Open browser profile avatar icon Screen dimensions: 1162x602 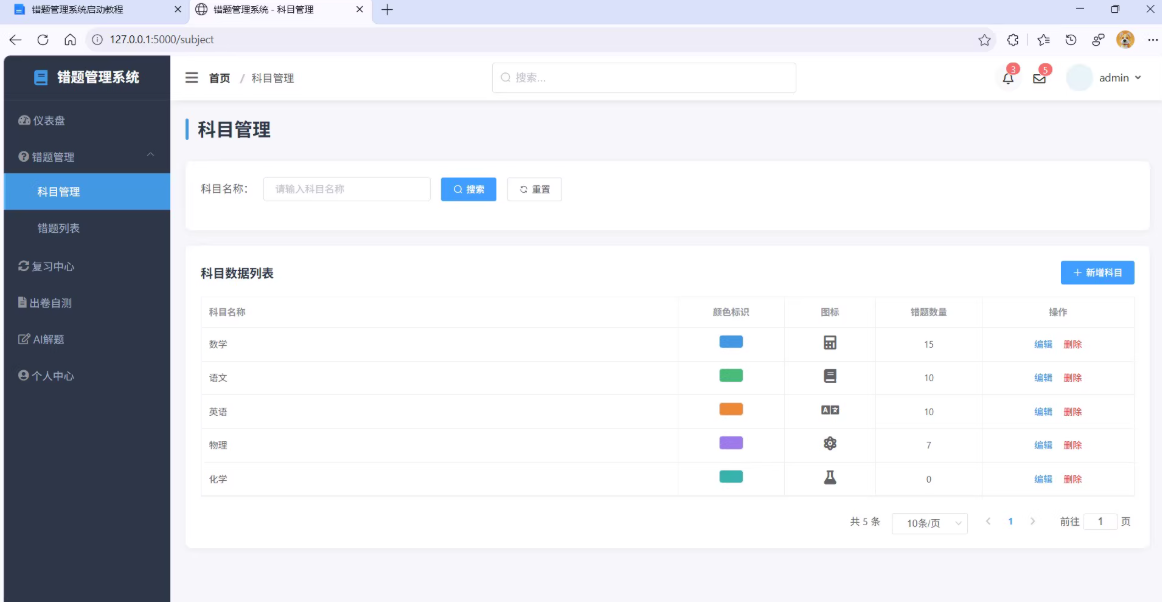coord(1125,40)
